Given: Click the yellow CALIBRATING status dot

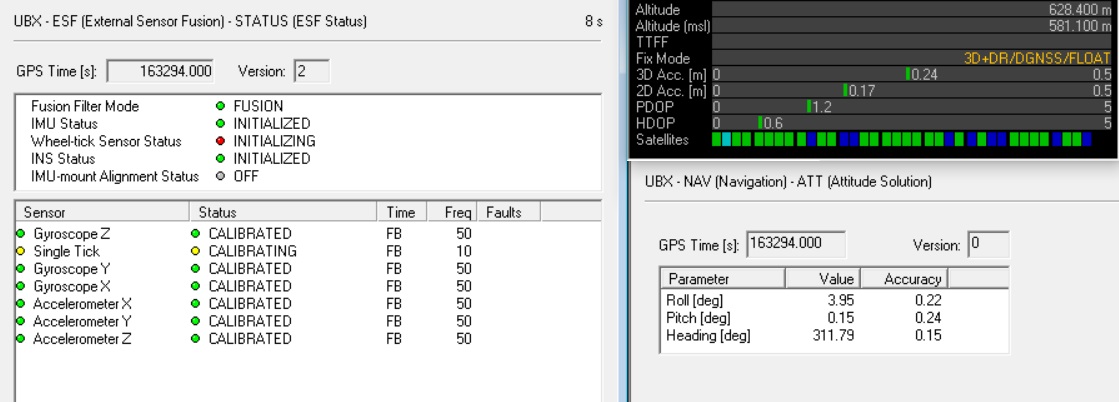Looking at the screenshot, I should pyautogui.click(x=194, y=251).
